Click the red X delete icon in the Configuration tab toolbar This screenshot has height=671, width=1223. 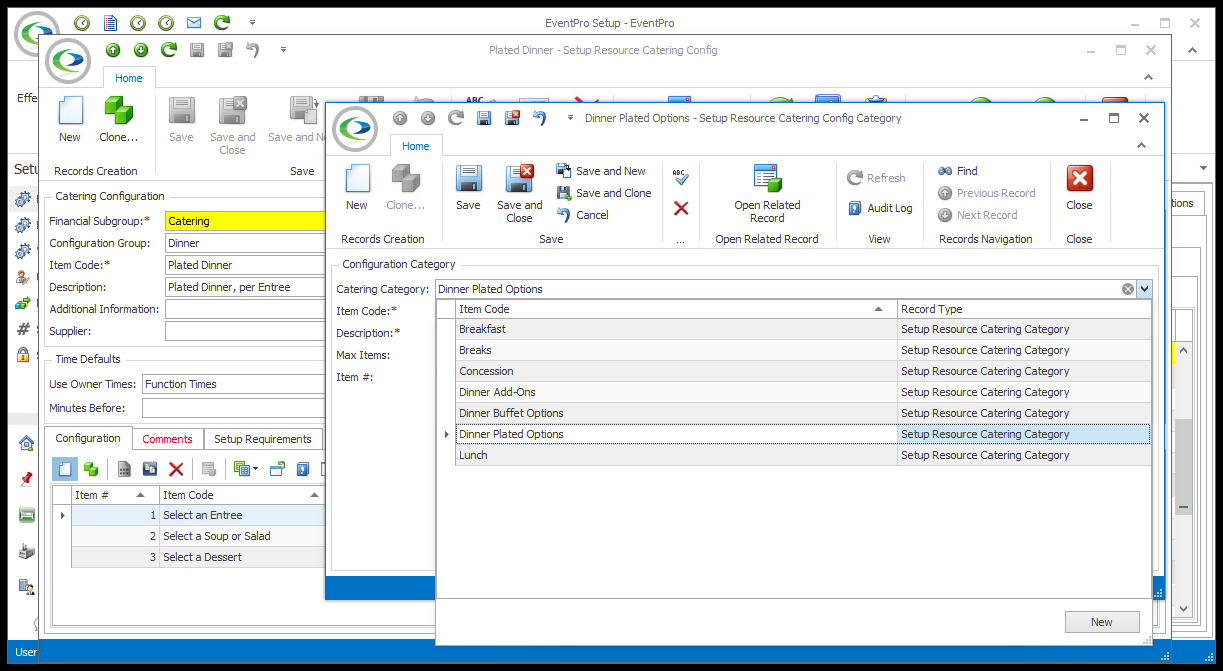(176, 468)
